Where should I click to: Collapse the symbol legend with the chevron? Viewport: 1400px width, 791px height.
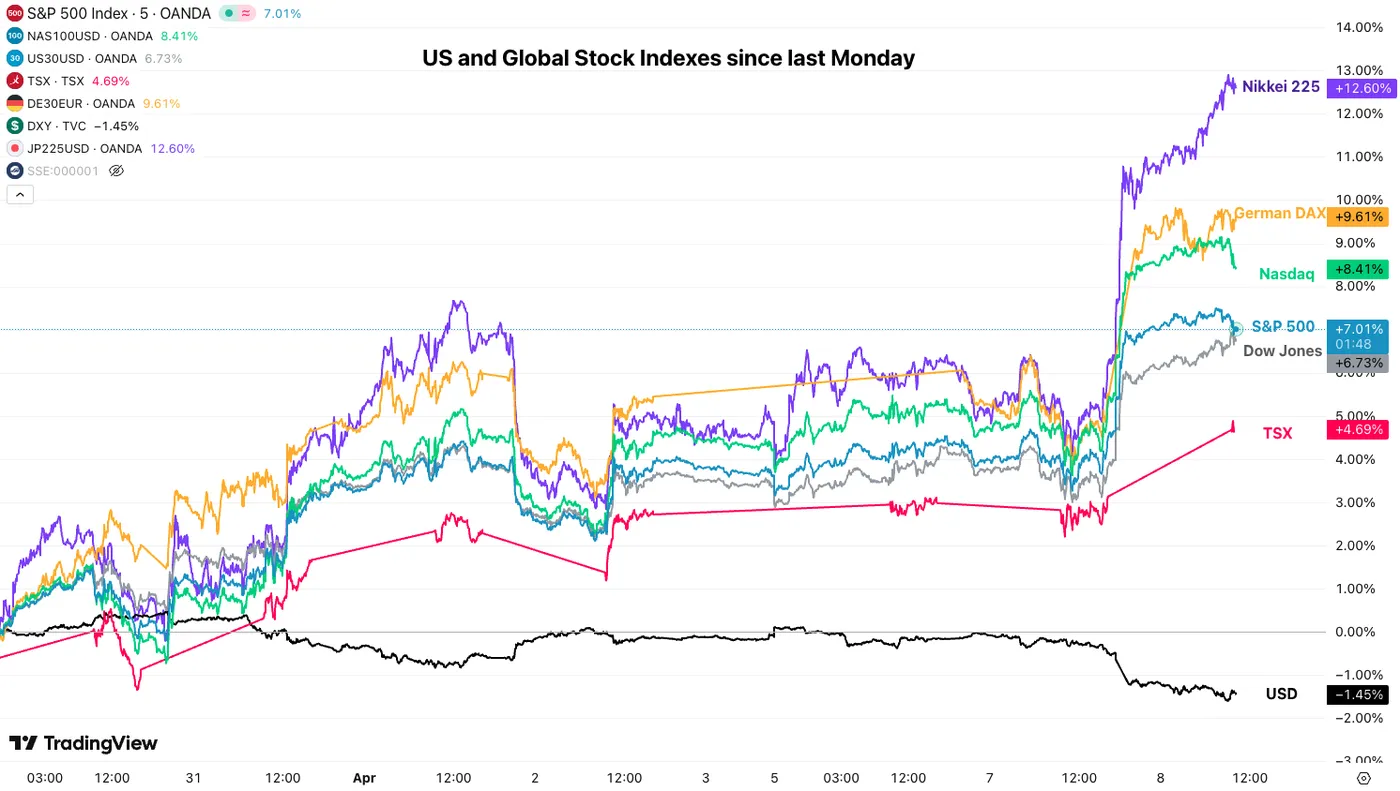click(20, 195)
